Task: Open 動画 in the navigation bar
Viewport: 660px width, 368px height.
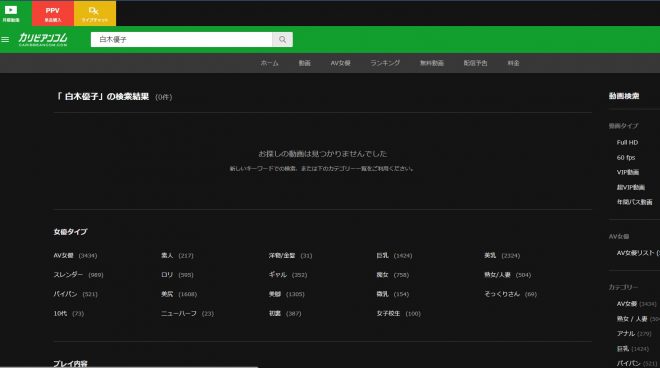Action: pos(305,63)
